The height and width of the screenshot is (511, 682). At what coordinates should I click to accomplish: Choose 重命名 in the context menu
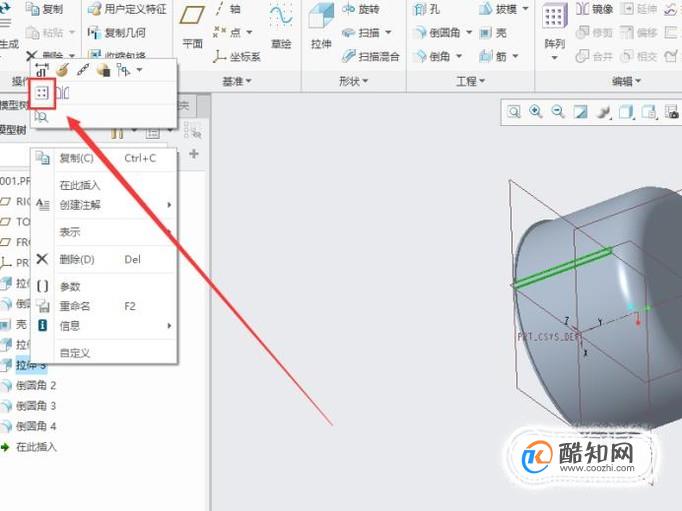pos(104,306)
